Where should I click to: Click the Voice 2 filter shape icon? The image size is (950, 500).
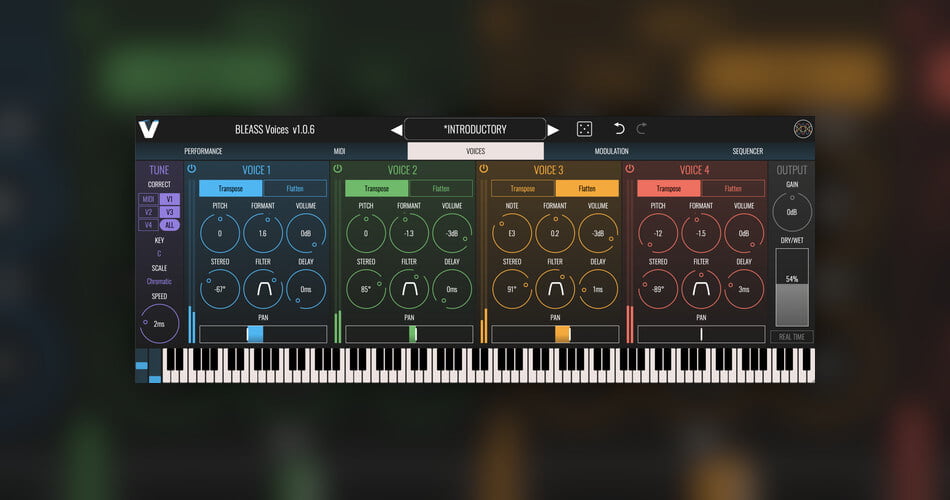[410, 289]
